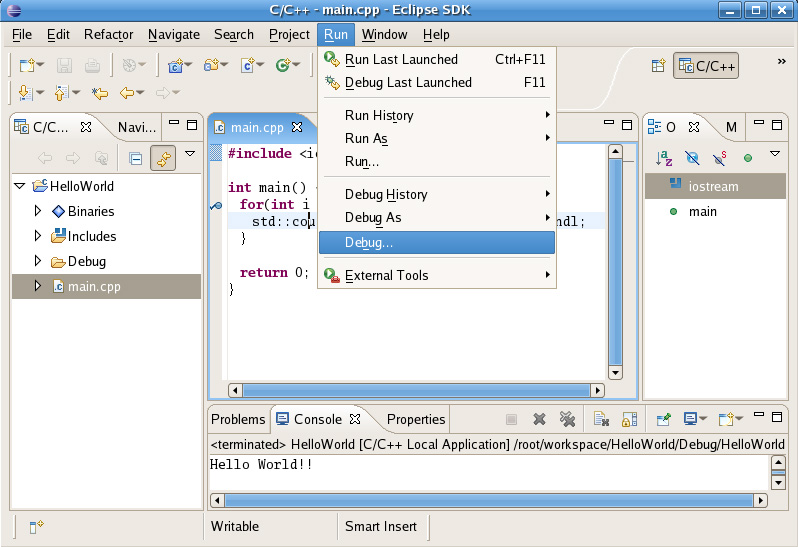This screenshot has height=547, width=798.
Task: Click the Hello World!! console output
Action: 261,464
